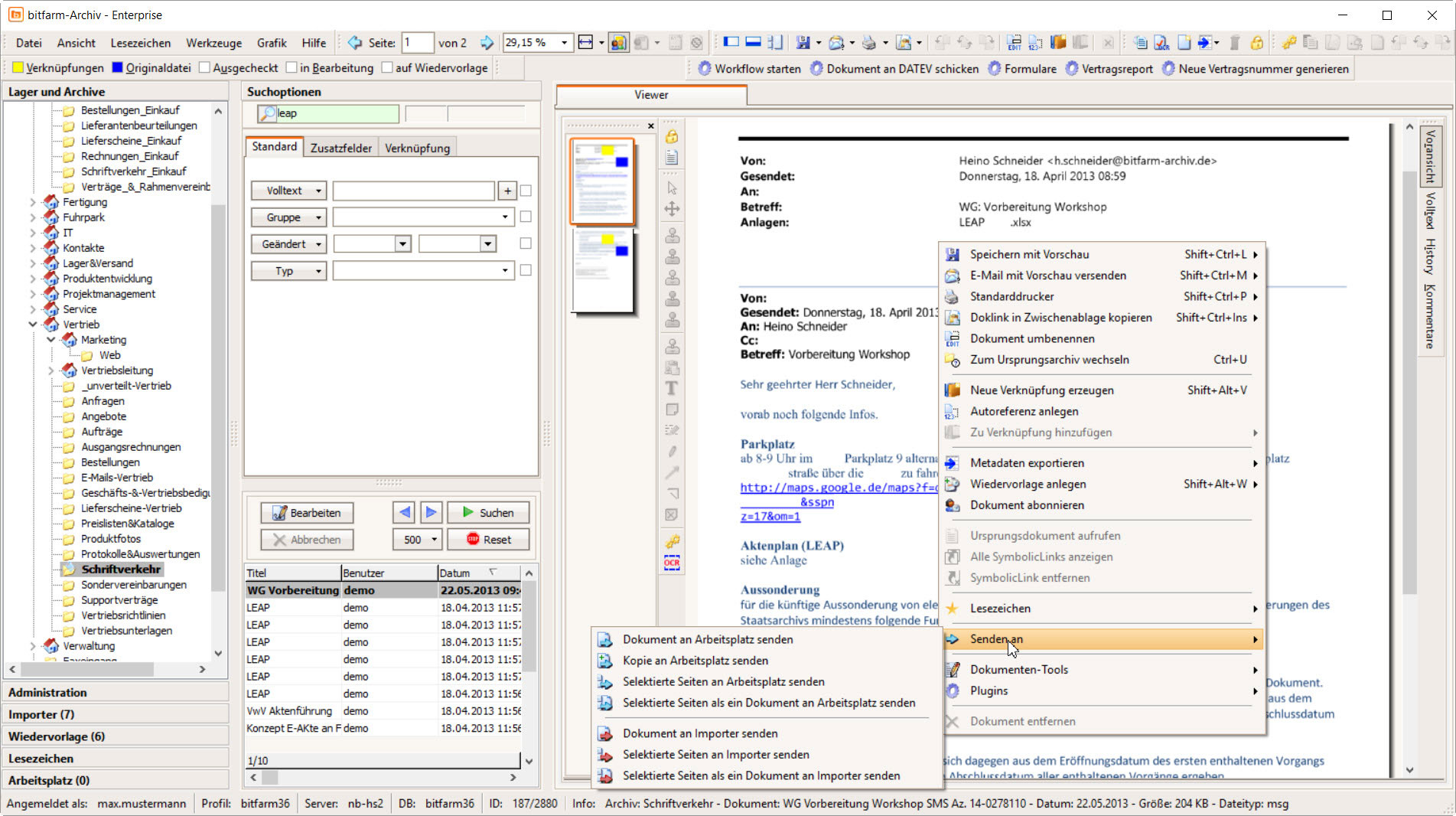Click the Seite page number input field
The image size is (1456, 816).
(418, 43)
